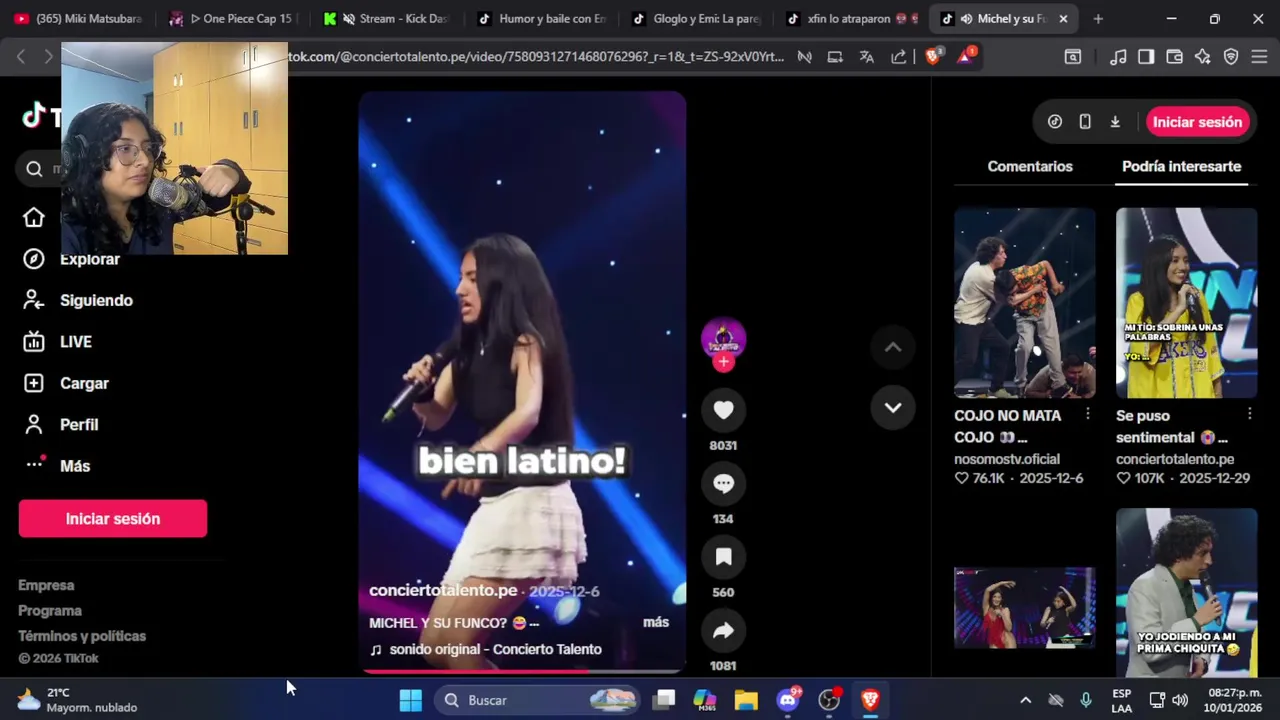
Task: Switch to the Comentarios tab
Action: [1030, 166]
